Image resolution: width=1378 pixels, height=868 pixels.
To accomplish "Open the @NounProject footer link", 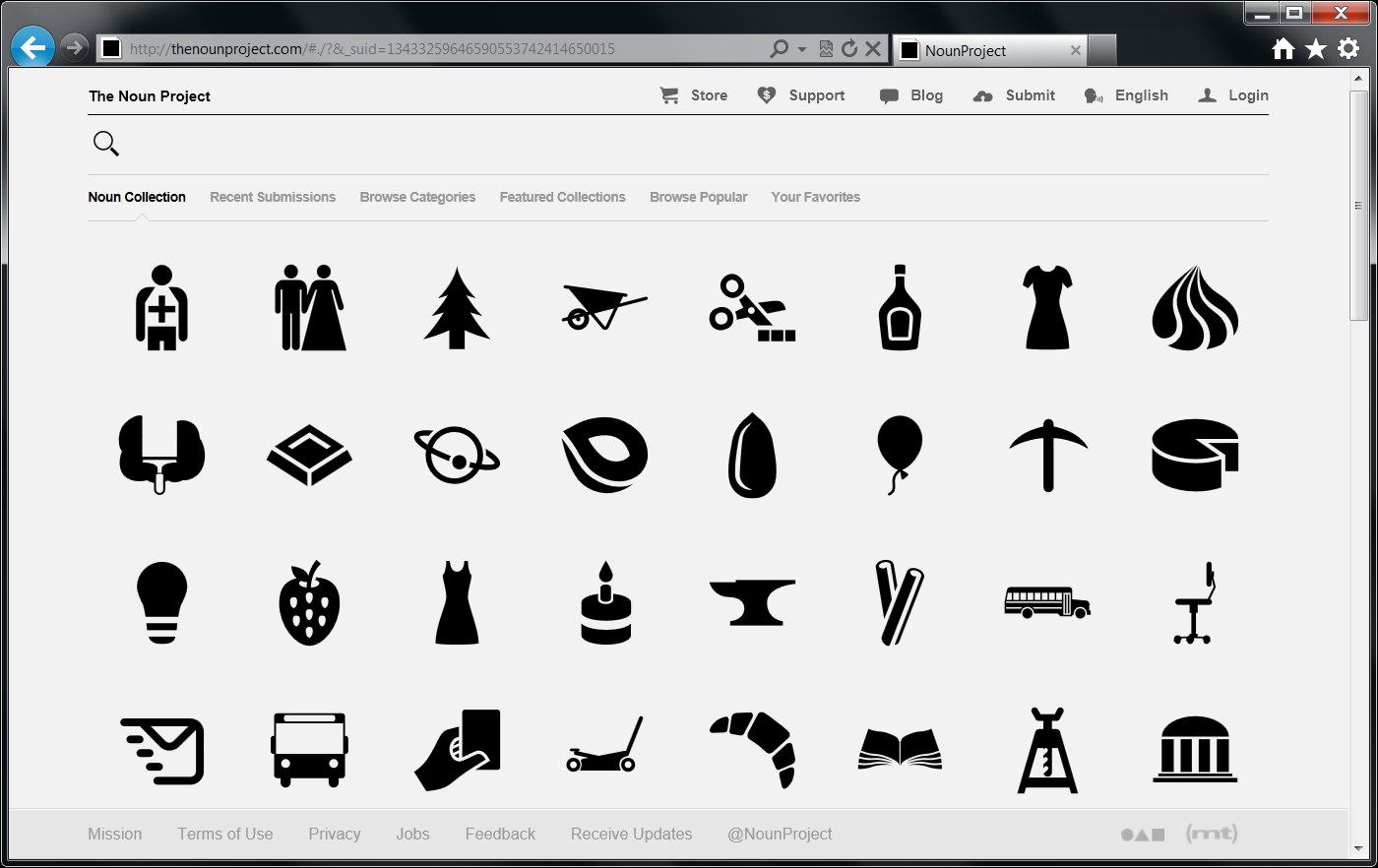I will point(780,834).
